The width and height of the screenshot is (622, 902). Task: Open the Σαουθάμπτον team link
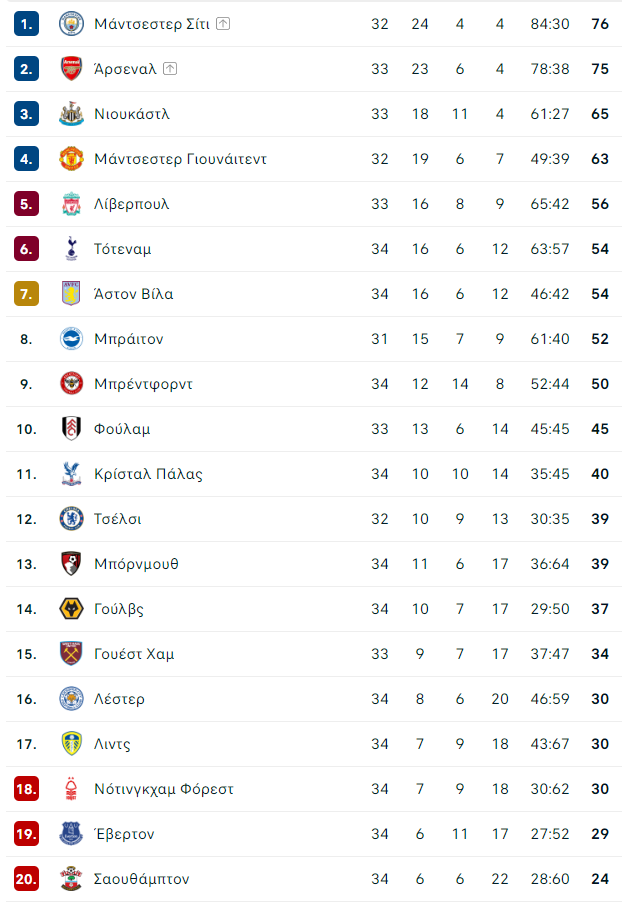[x=142, y=879]
